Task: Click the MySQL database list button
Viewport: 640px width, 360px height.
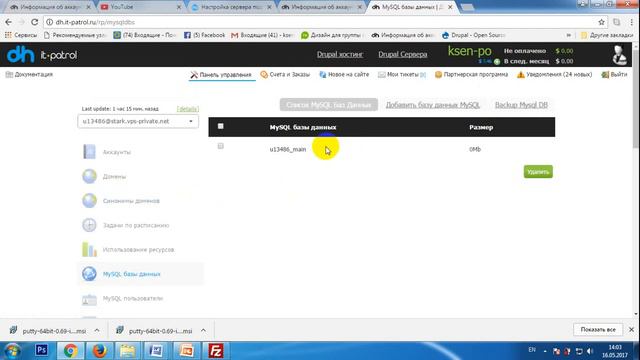Action: coord(329,105)
